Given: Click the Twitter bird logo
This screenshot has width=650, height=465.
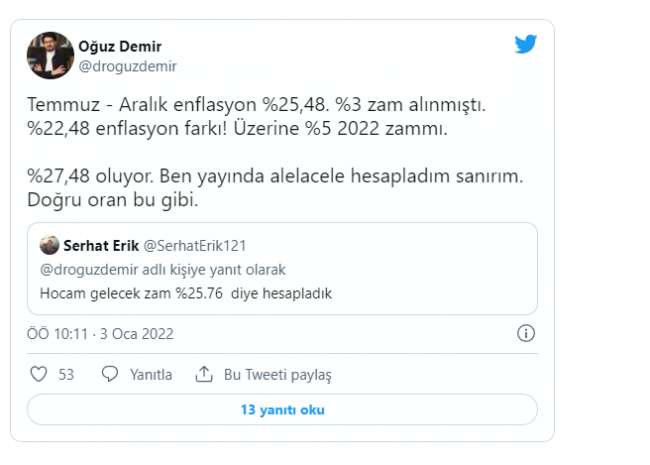Looking at the screenshot, I should (526, 45).
